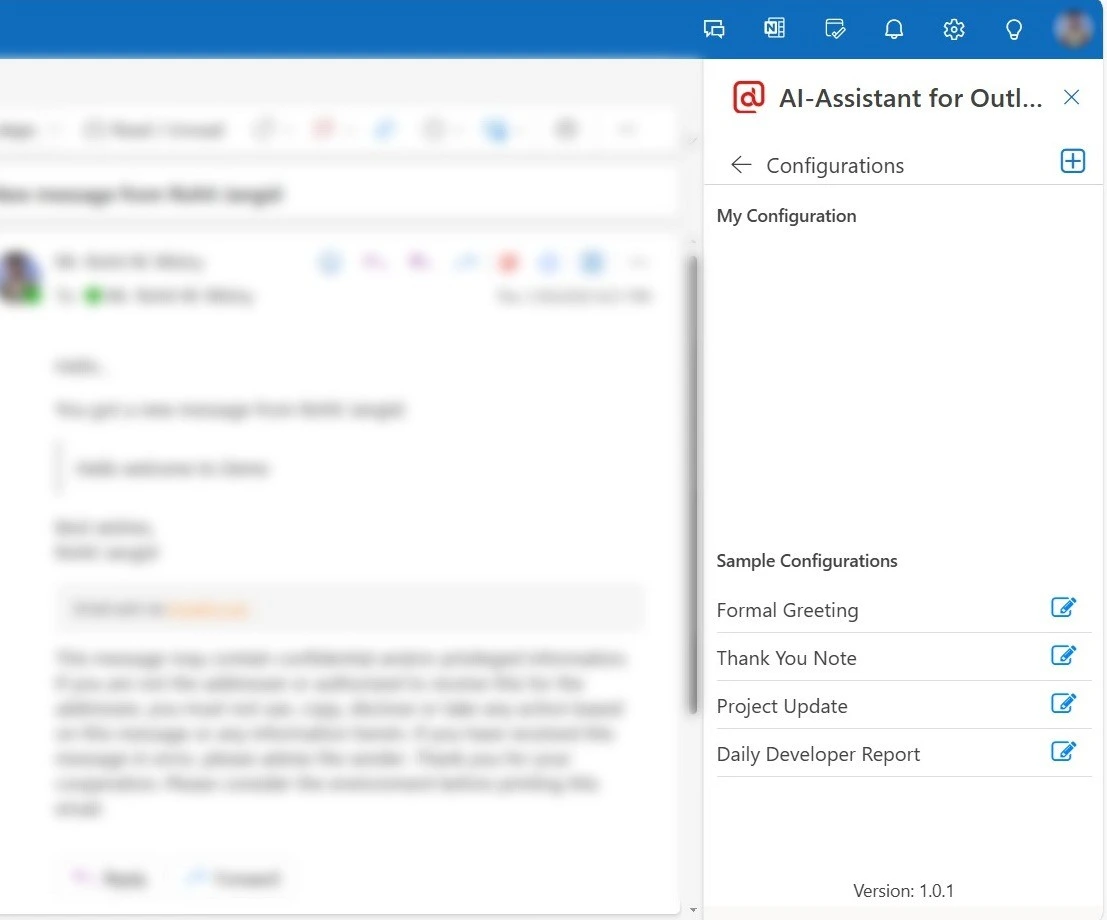Edit the Formal Greeting configuration
1107x920 pixels.
coord(1063,607)
